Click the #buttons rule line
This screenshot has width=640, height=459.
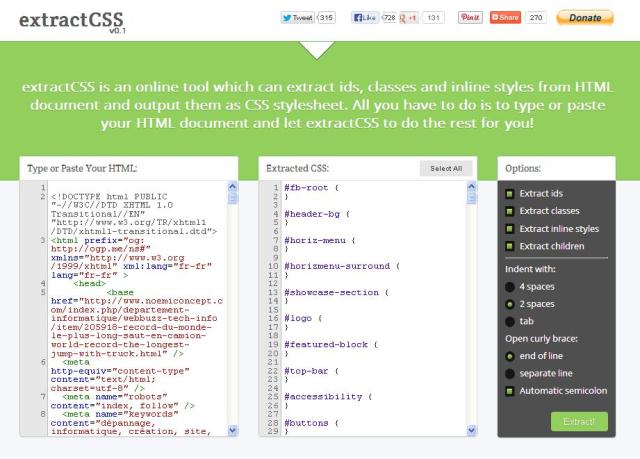pos(311,423)
